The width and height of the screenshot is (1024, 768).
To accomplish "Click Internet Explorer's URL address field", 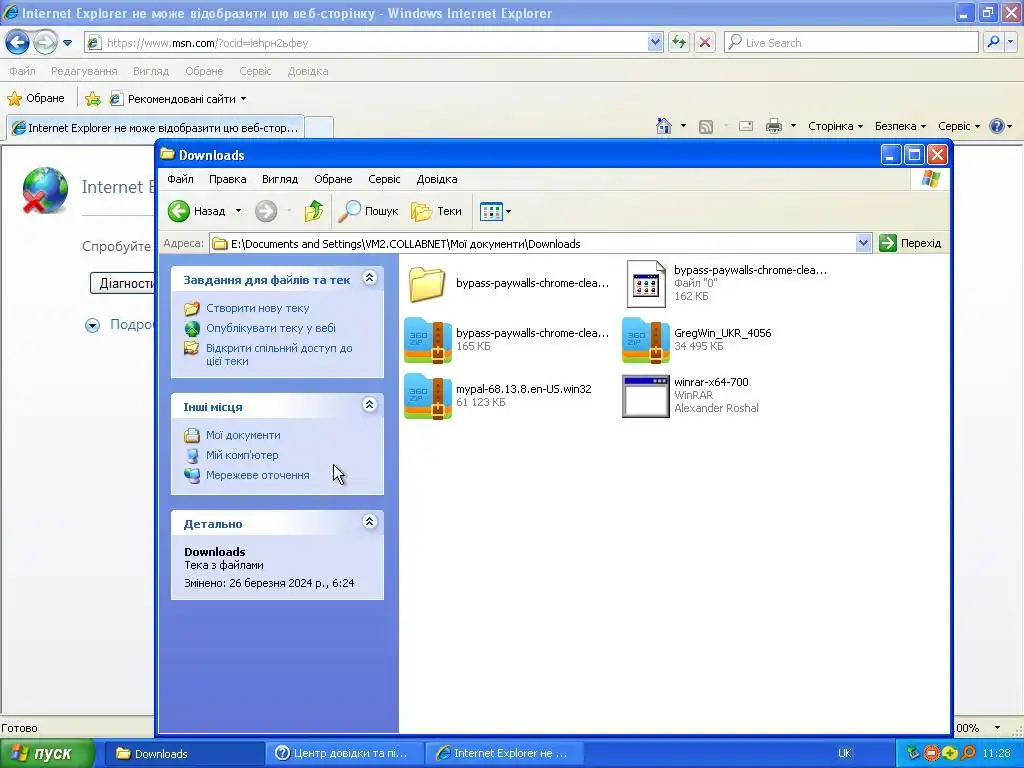I will tap(376, 43).
